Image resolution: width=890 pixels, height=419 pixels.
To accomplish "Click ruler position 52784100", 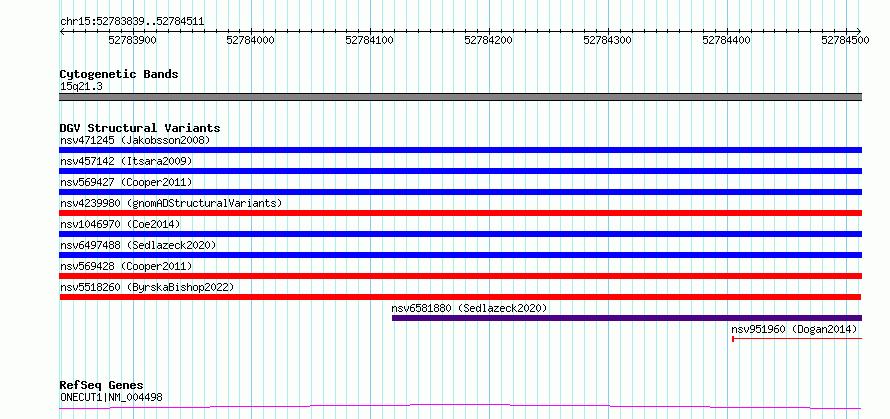I will click(371, 40).
